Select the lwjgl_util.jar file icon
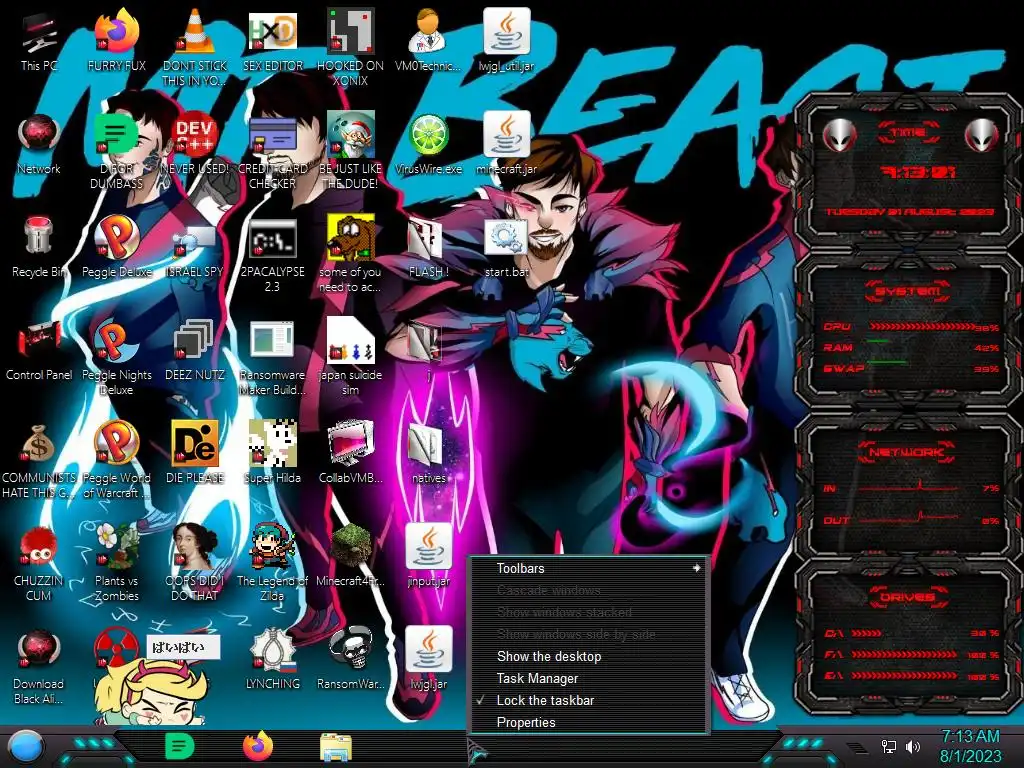 [x=507, y=33]
